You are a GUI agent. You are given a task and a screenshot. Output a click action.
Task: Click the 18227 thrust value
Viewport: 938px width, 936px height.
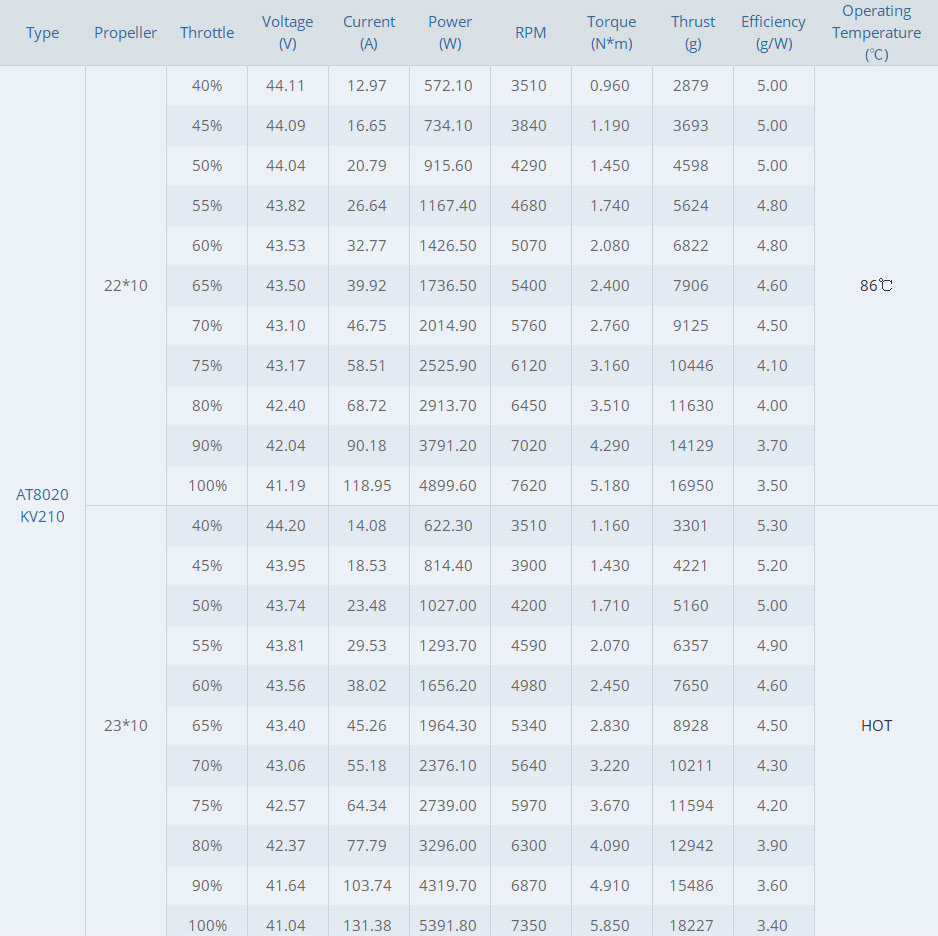click(x=691, y=925)
